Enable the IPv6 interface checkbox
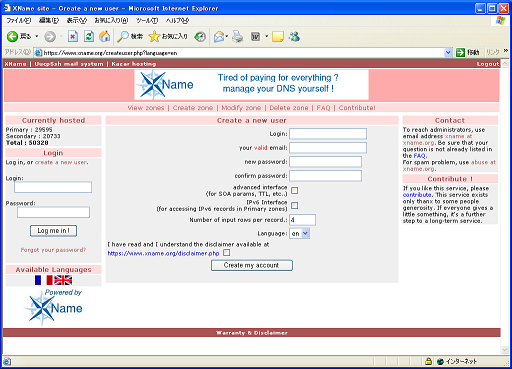This screenshot has width=512, height=369. 294,205
